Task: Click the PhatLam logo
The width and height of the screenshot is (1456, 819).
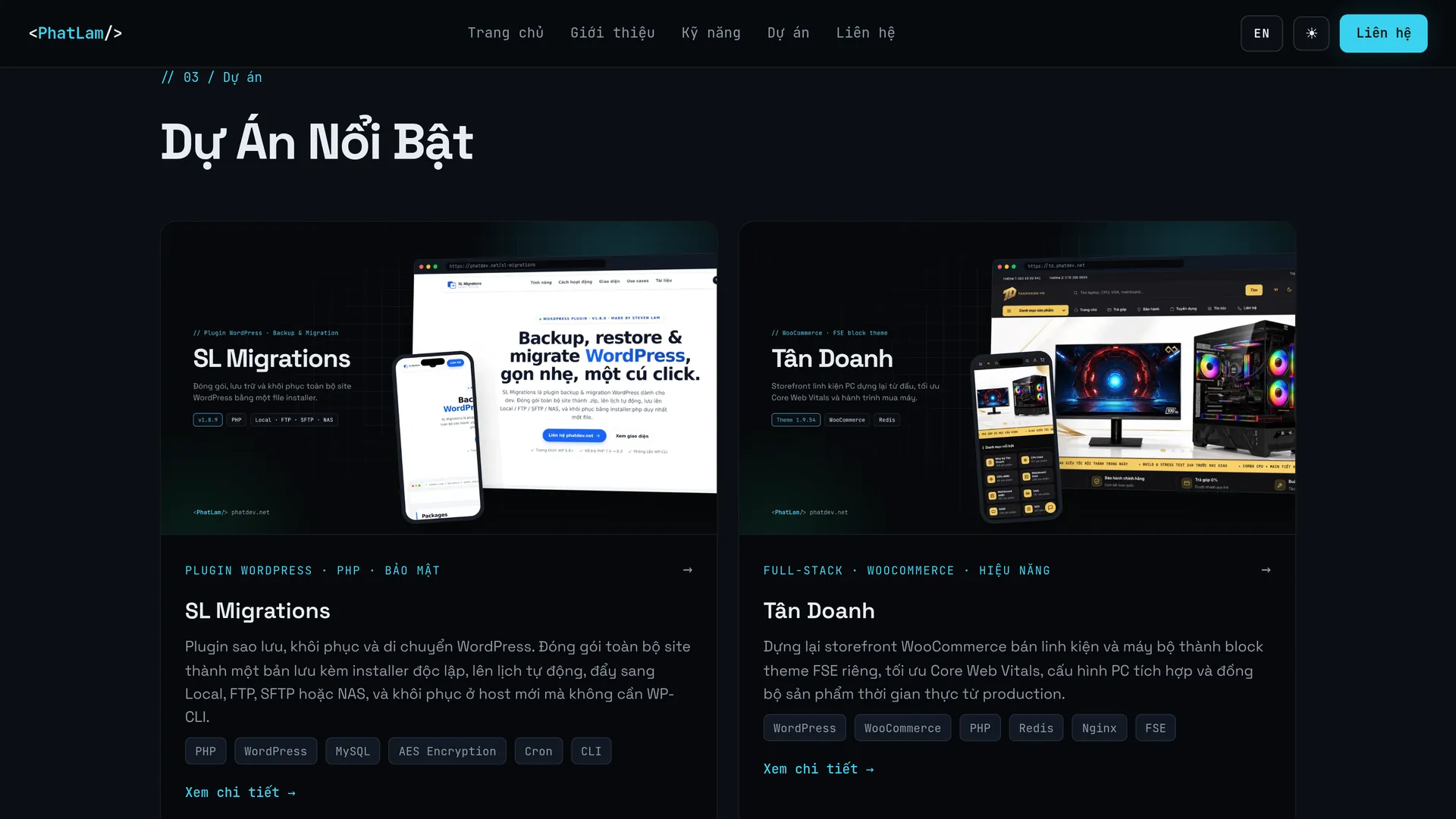Action: [x=75, y=33]
